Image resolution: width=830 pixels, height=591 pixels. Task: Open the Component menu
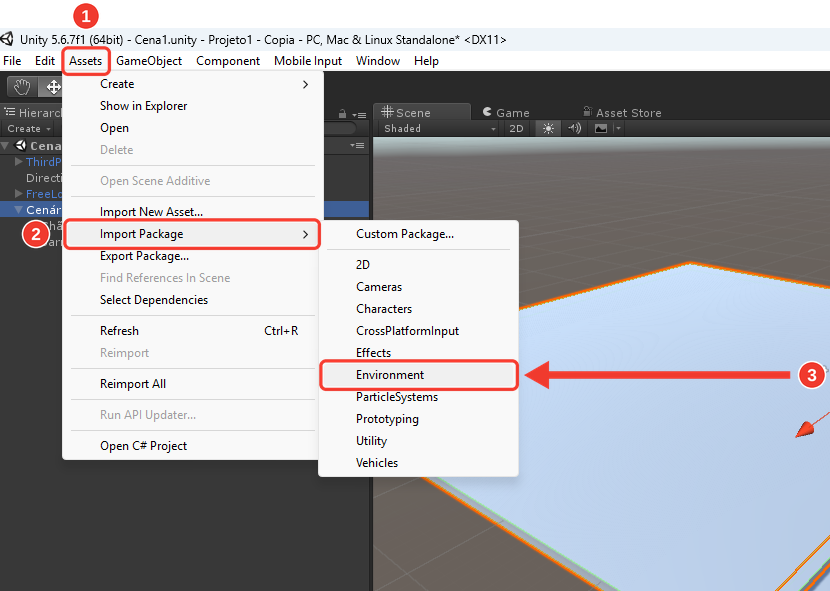click(x=228, y=61)
